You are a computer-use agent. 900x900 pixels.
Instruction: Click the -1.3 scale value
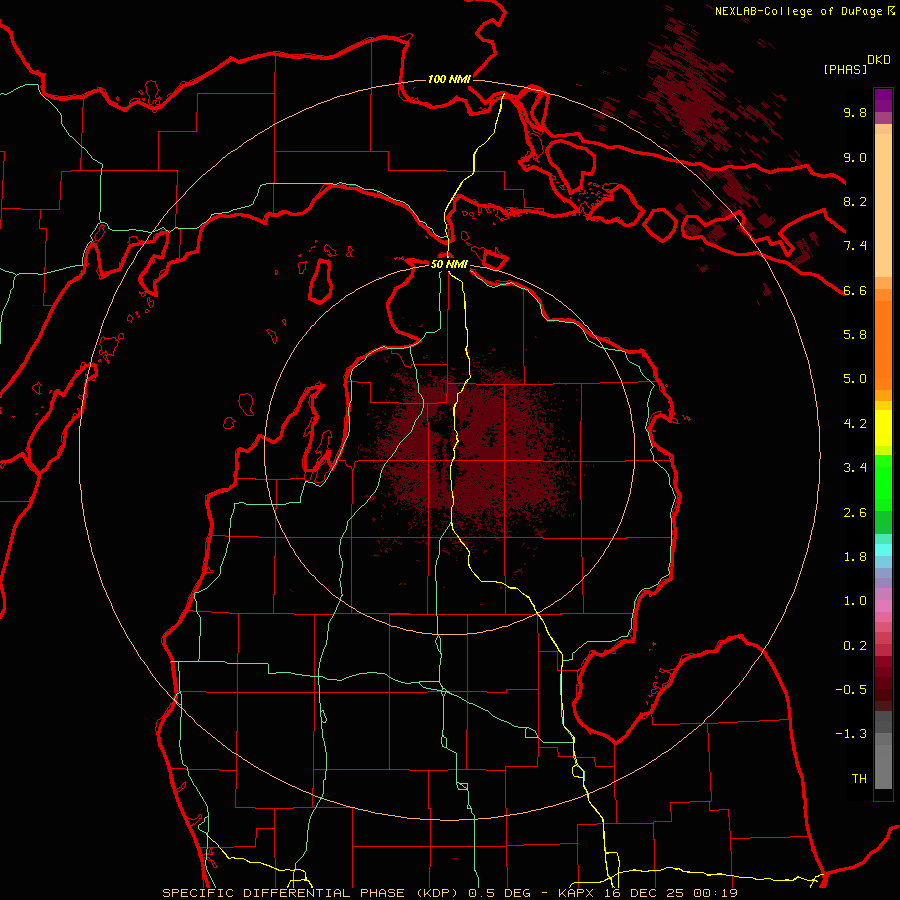pos(851,734)
